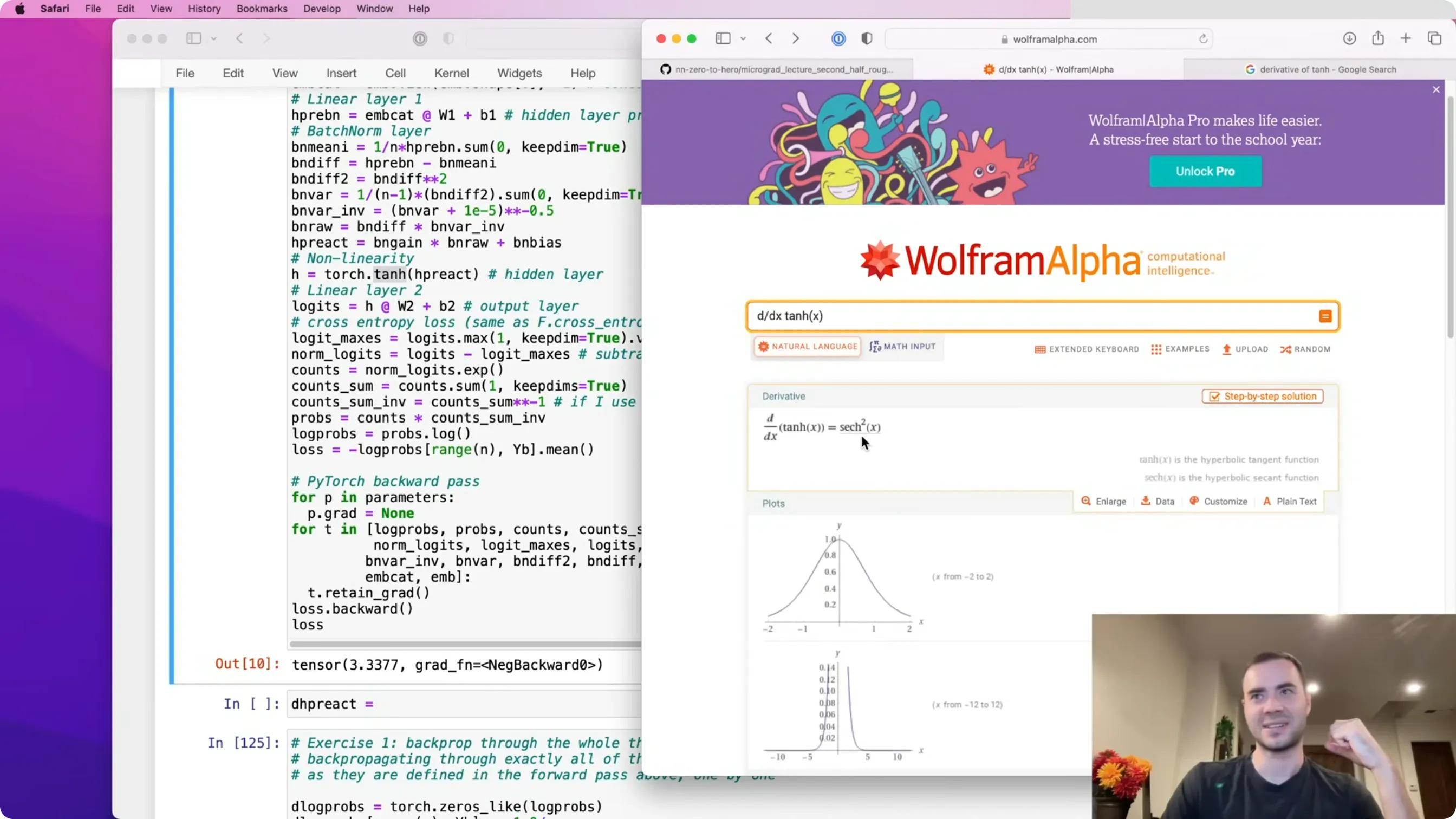Switch to Math Input mode
1456x819 pixels.
[902, 347]
